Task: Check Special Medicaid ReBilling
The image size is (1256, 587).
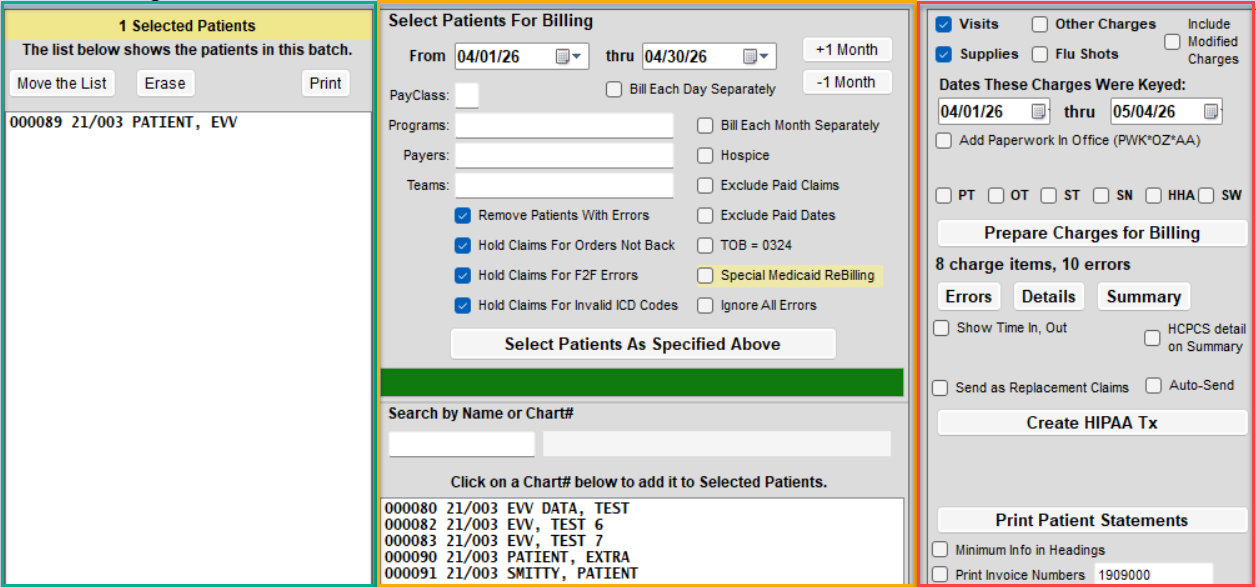Action: [705, 275]
